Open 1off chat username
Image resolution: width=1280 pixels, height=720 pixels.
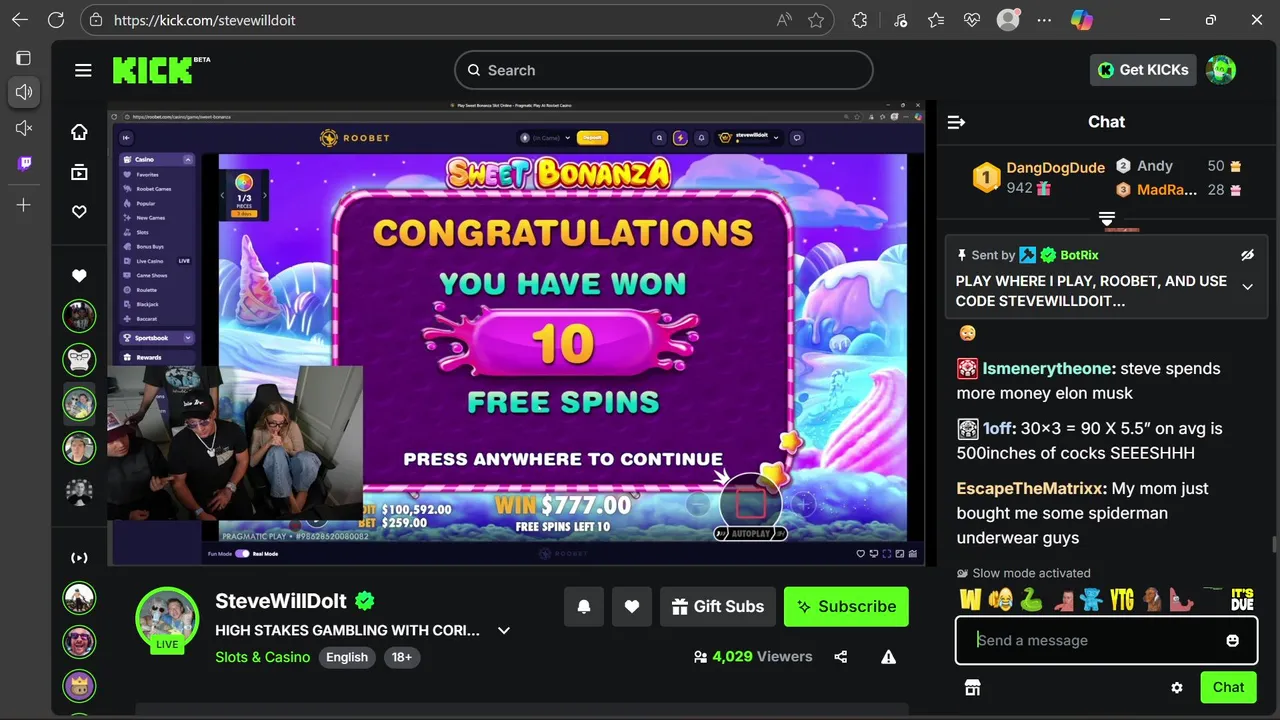click(x=996, y=429)
